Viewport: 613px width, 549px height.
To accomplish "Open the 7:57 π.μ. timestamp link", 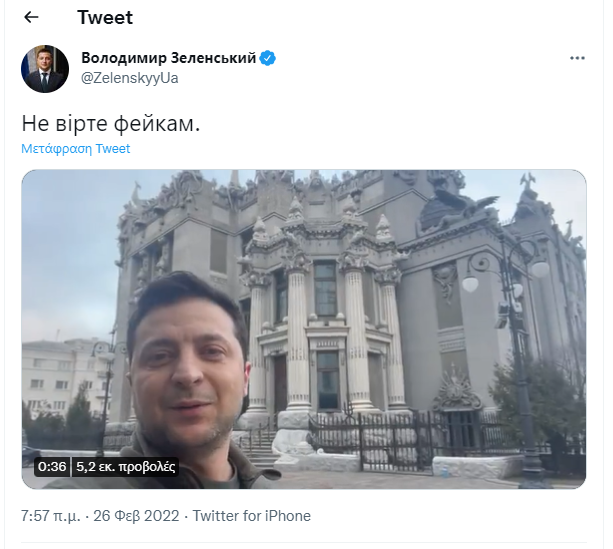I will [x=50, y=516].
